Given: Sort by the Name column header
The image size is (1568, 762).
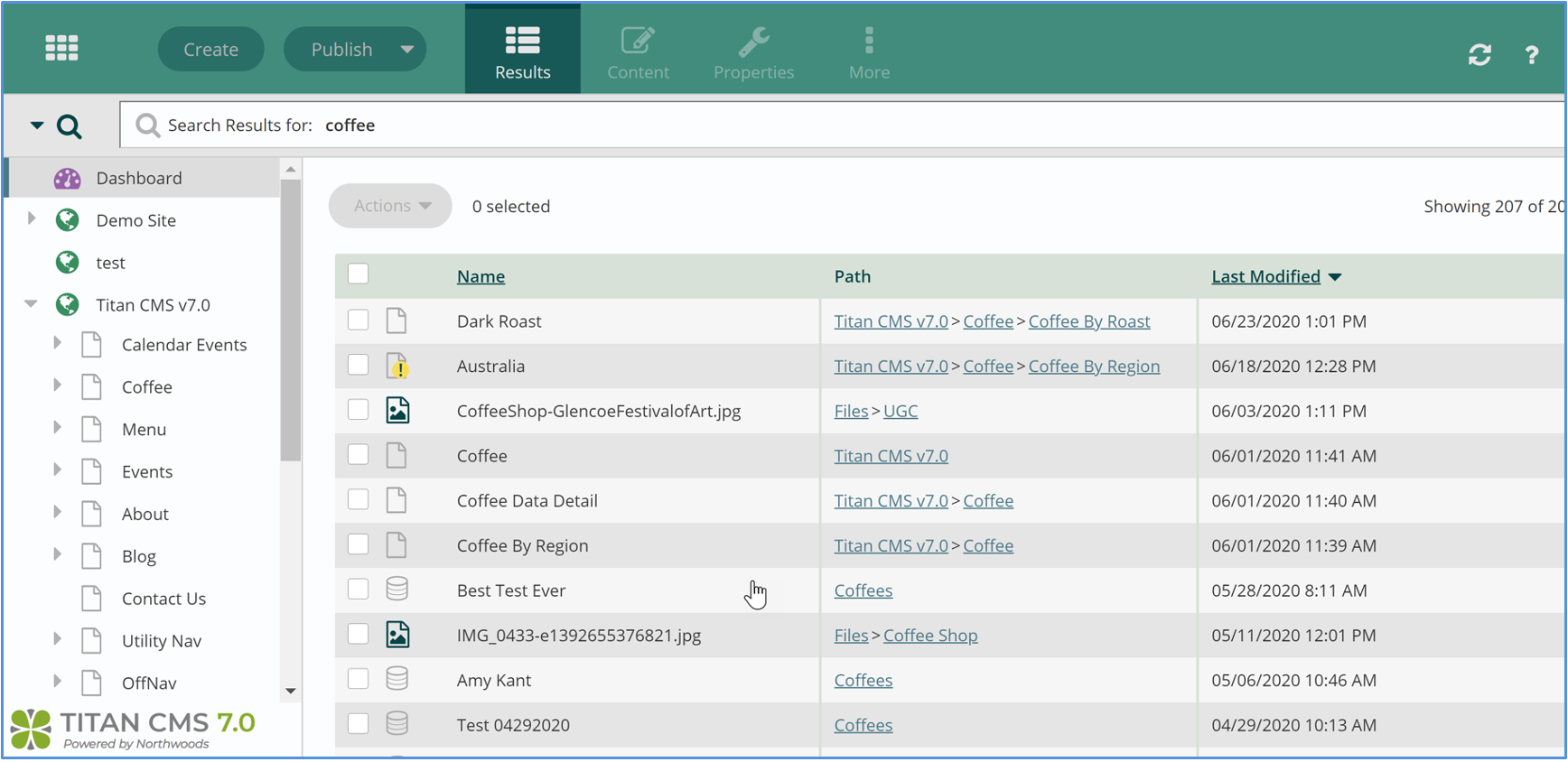Looking at the screenshot, I should (x=481, y=276).
